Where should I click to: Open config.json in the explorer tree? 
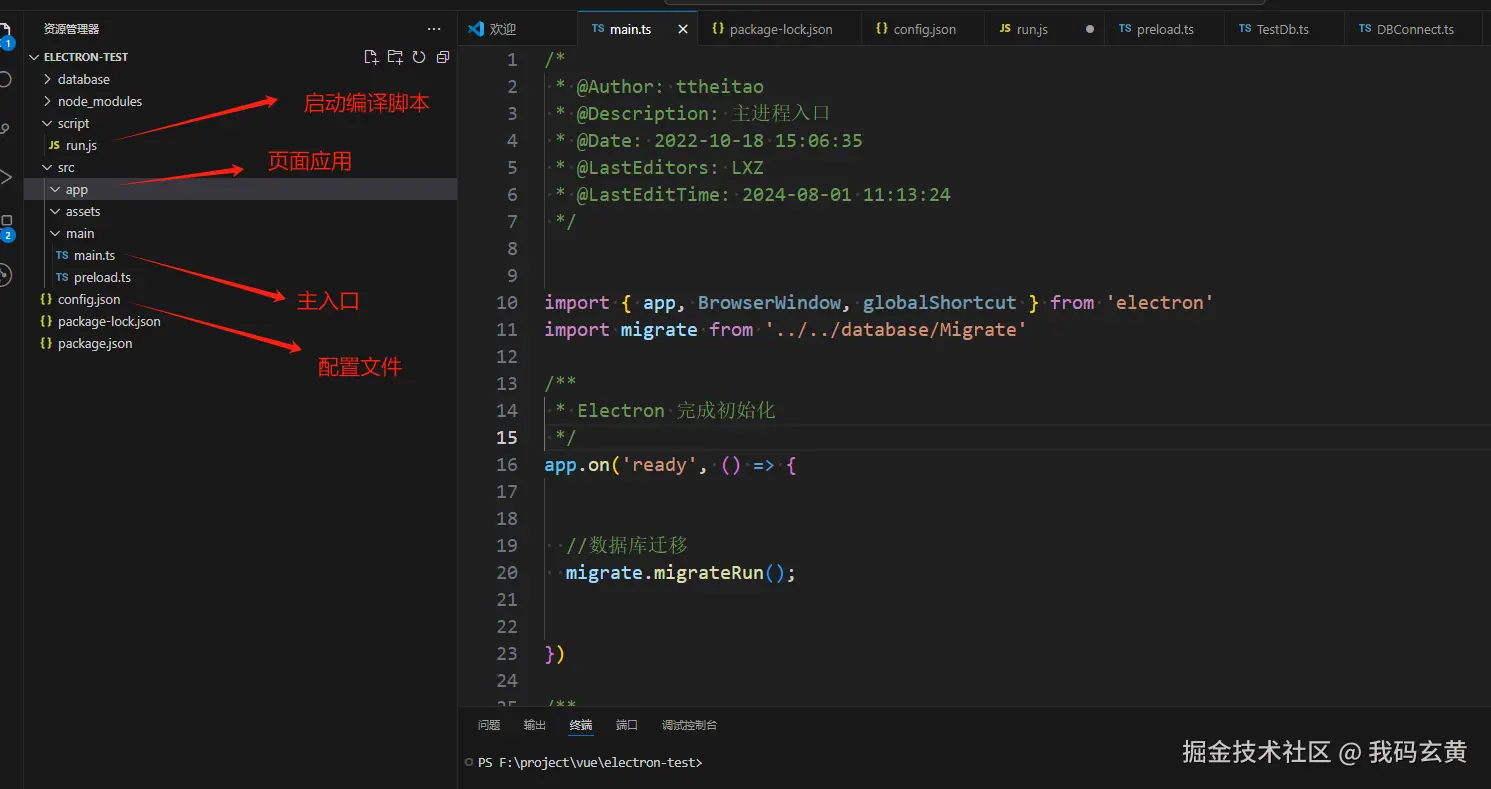240,299
